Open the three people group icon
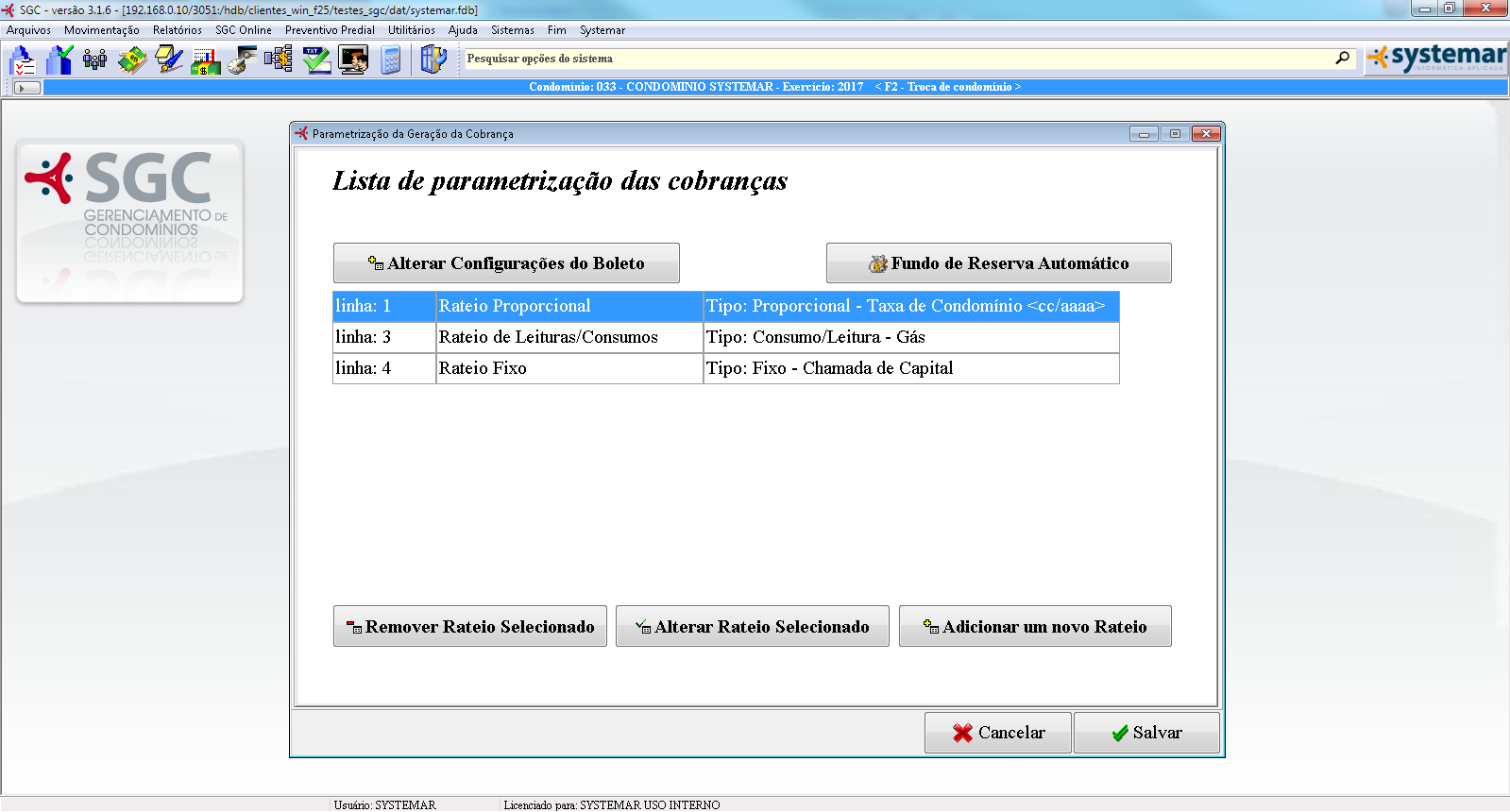The image size is (1510, 812). click(x=94, y=60)
